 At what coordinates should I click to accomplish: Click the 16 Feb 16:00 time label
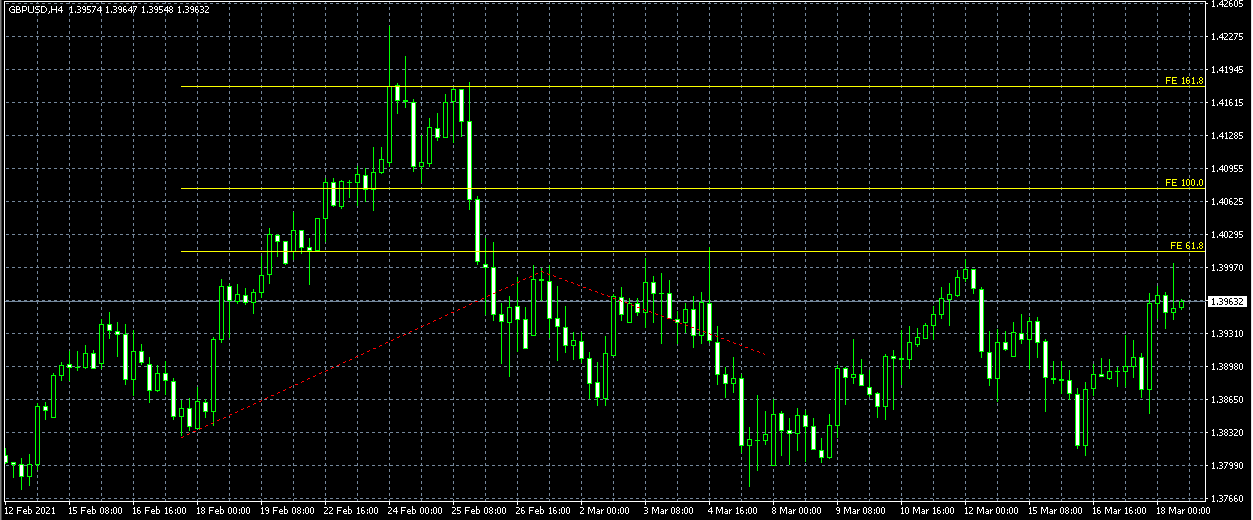157,510
